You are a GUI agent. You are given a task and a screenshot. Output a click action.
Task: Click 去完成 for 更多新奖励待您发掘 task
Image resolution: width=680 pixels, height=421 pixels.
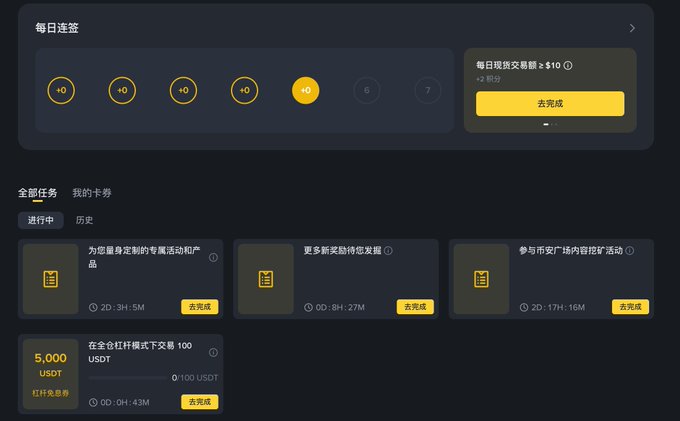[415, 307]
